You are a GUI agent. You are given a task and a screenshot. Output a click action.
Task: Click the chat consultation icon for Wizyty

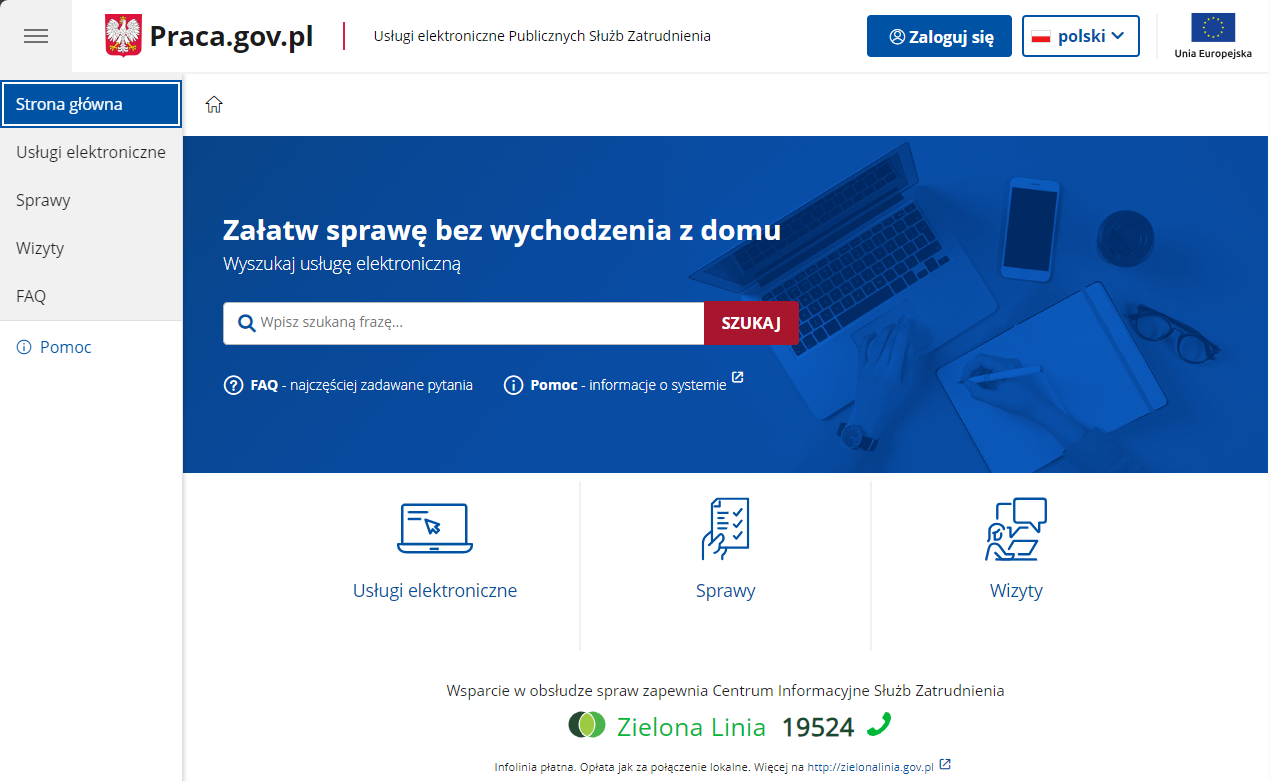pyautogui.click(x=1016, y=528)
